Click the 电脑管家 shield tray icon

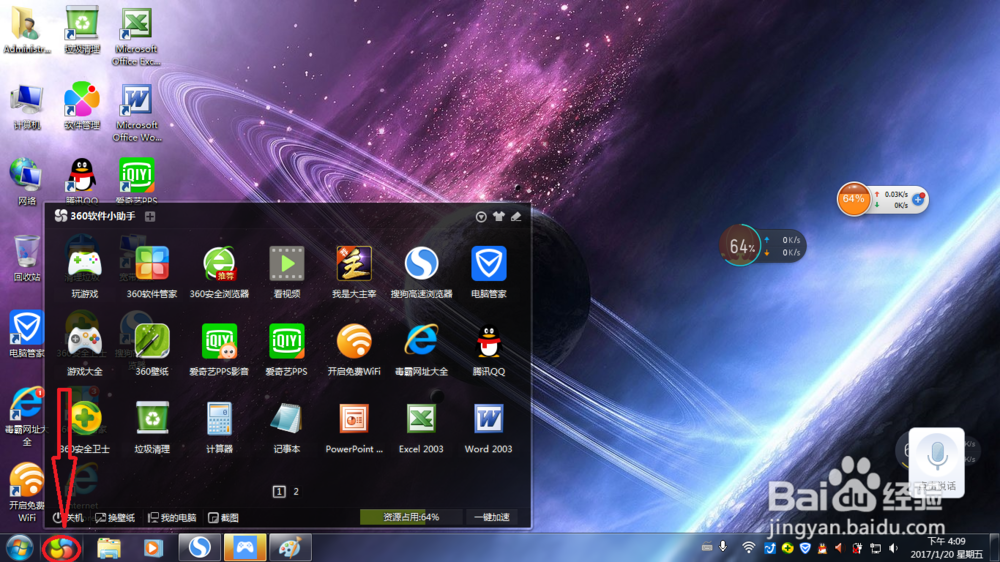coord(805,548)
